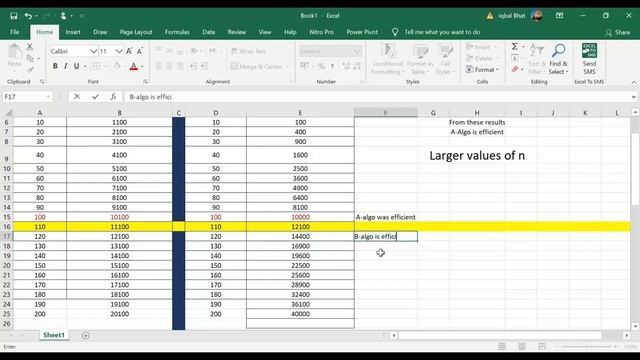Image resolution: width=640 pixels, height=360 pixels.
Task: Increase the font size
Action: [129, 51]
